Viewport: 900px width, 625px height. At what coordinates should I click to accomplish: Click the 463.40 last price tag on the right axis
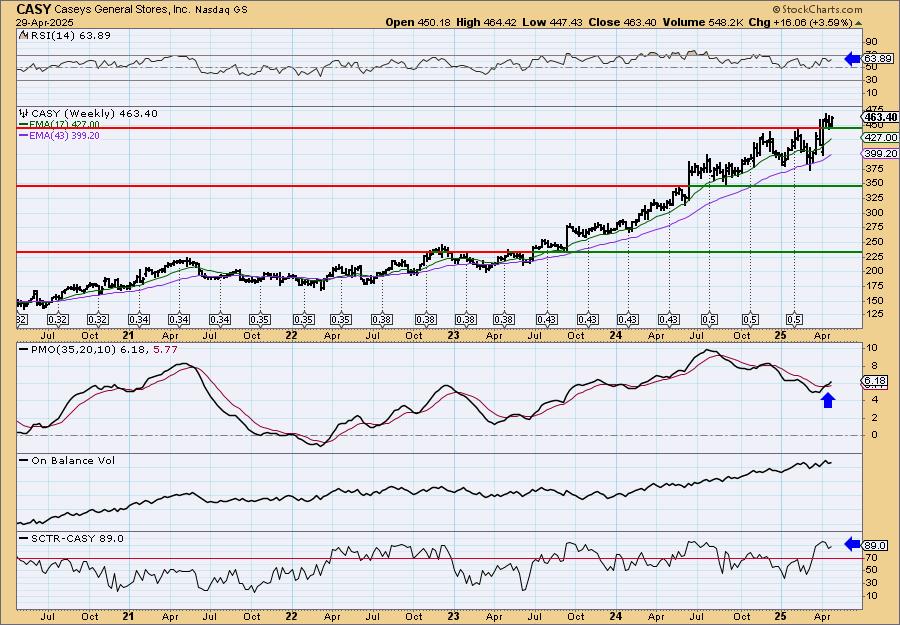point(881,117)
